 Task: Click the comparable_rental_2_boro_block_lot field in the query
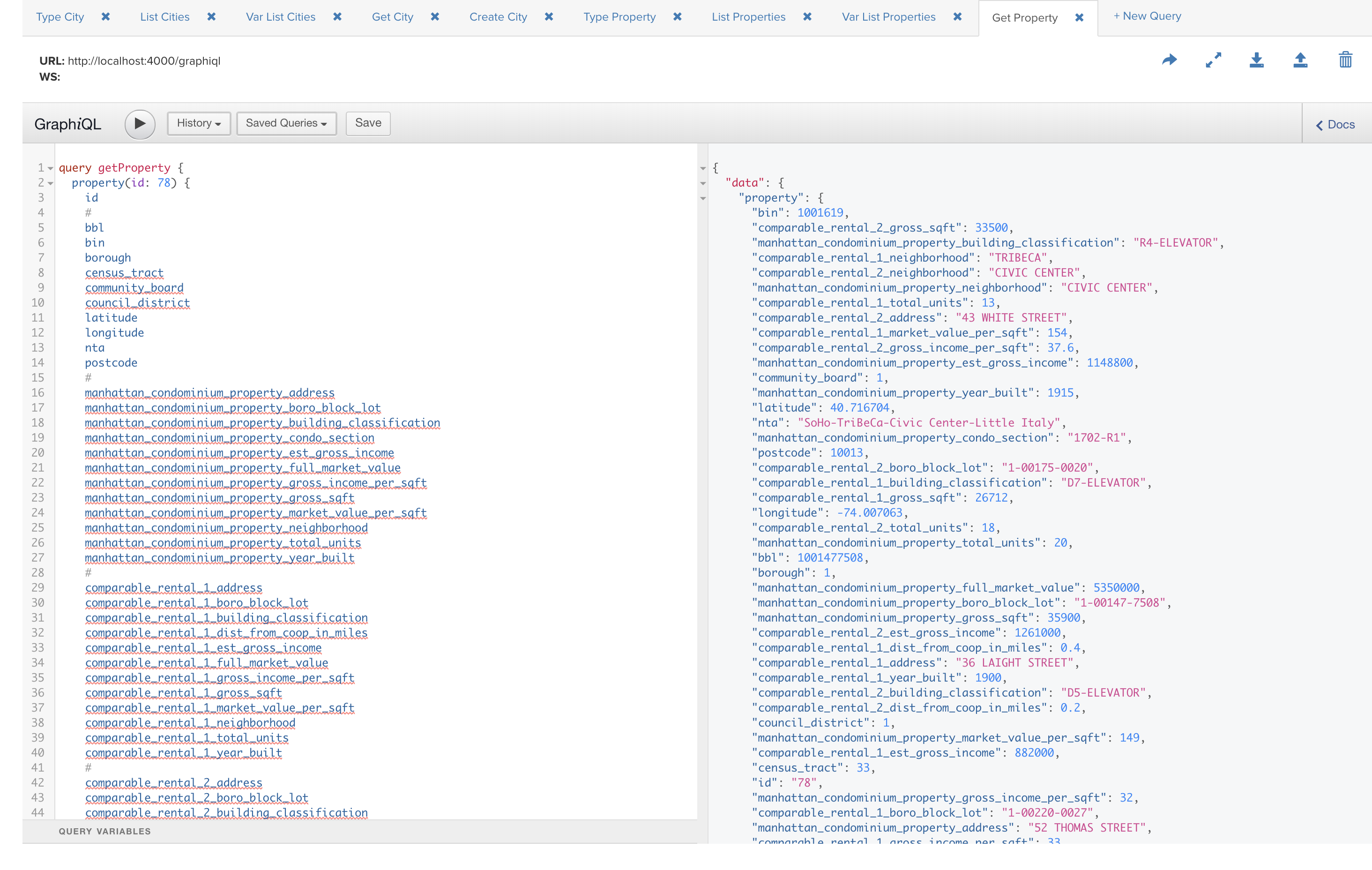tap(197, 798)
